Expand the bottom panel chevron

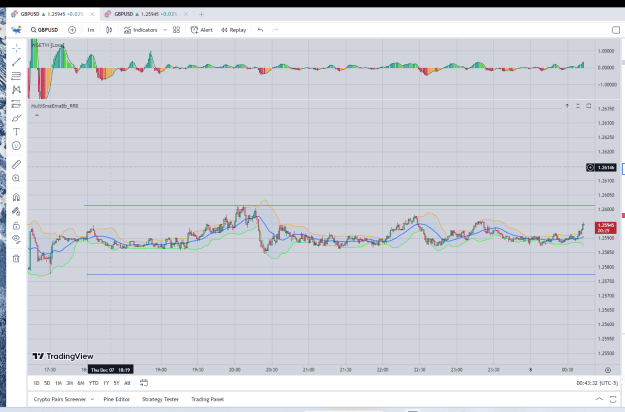tap(599, 399)
